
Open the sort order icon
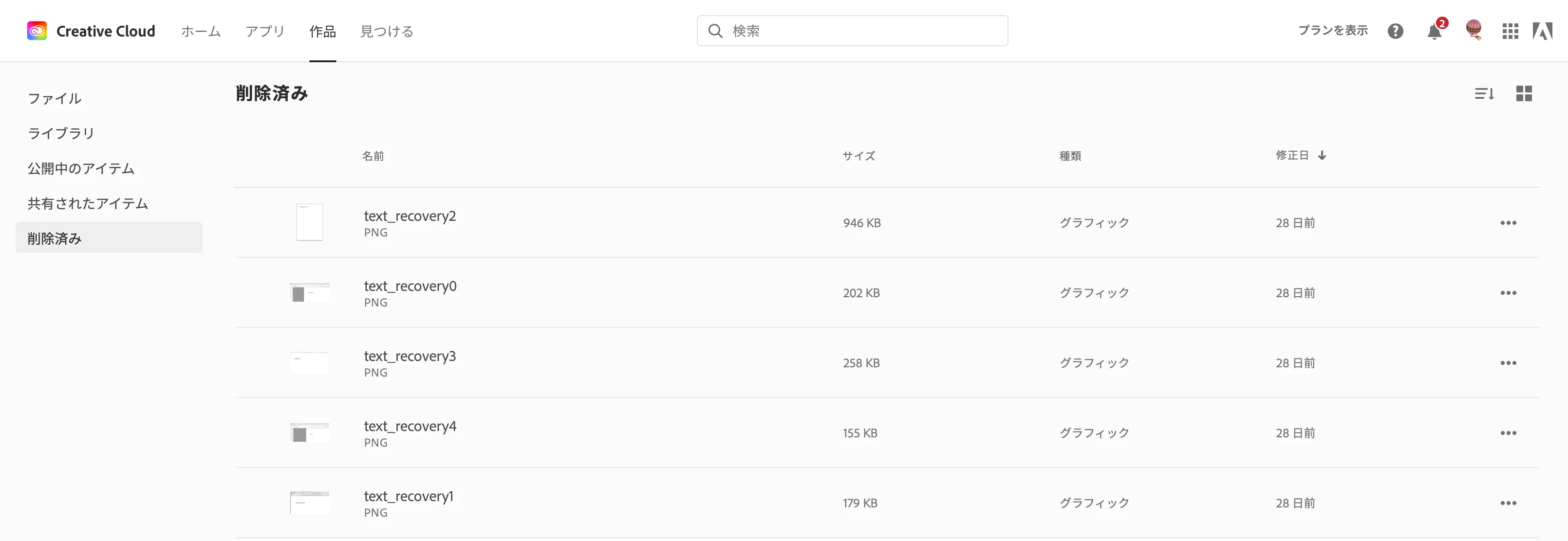(1484, 93)
